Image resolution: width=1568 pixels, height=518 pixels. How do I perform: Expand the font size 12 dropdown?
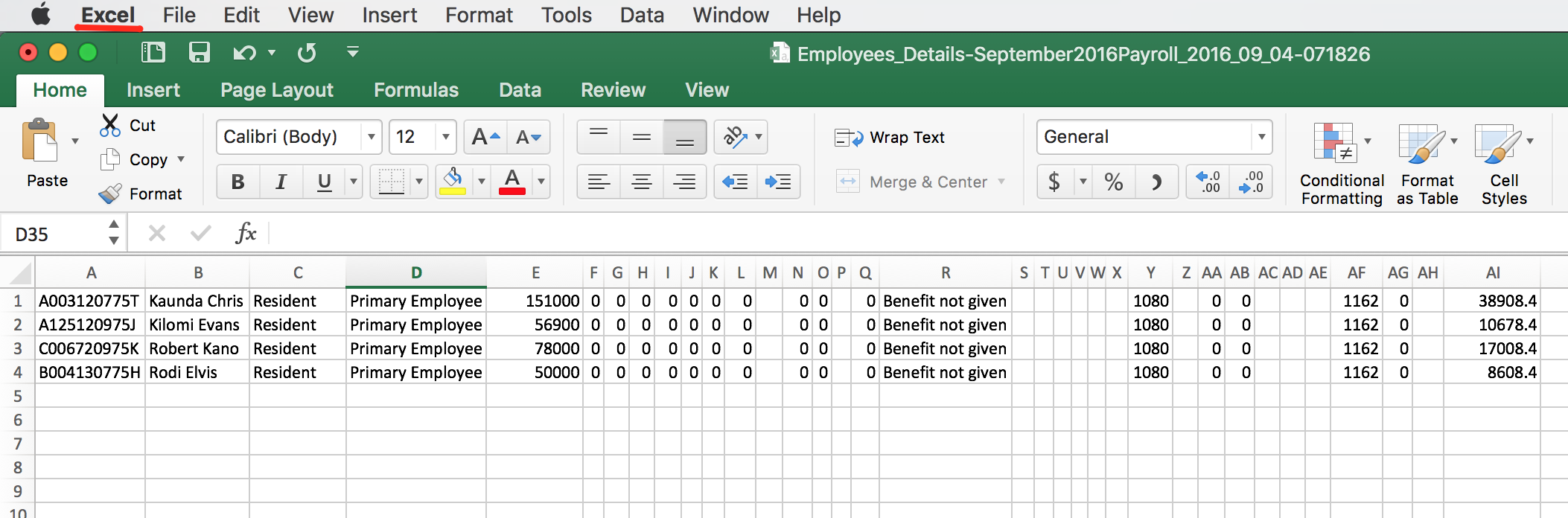coord(445,137)
